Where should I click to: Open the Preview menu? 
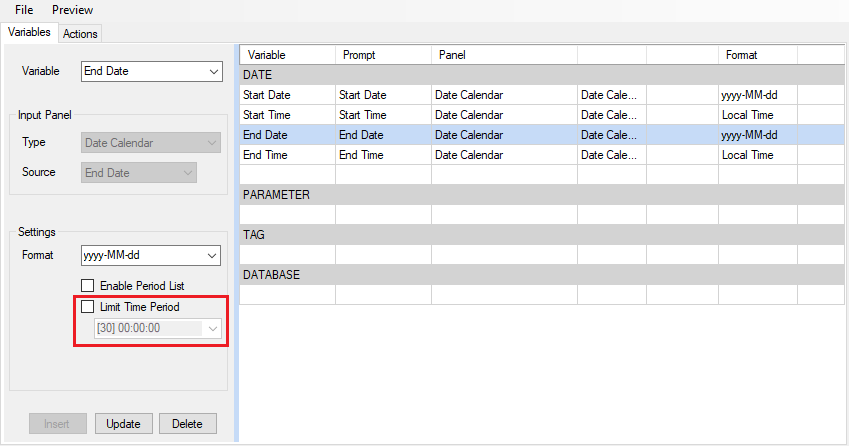pyautogui.click(x=72, y=10)
